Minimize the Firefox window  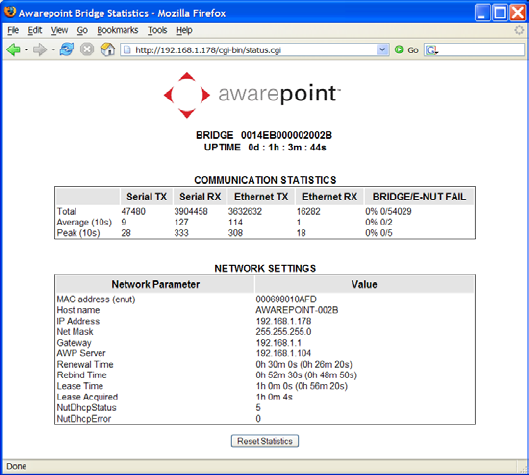click(482, 13)
